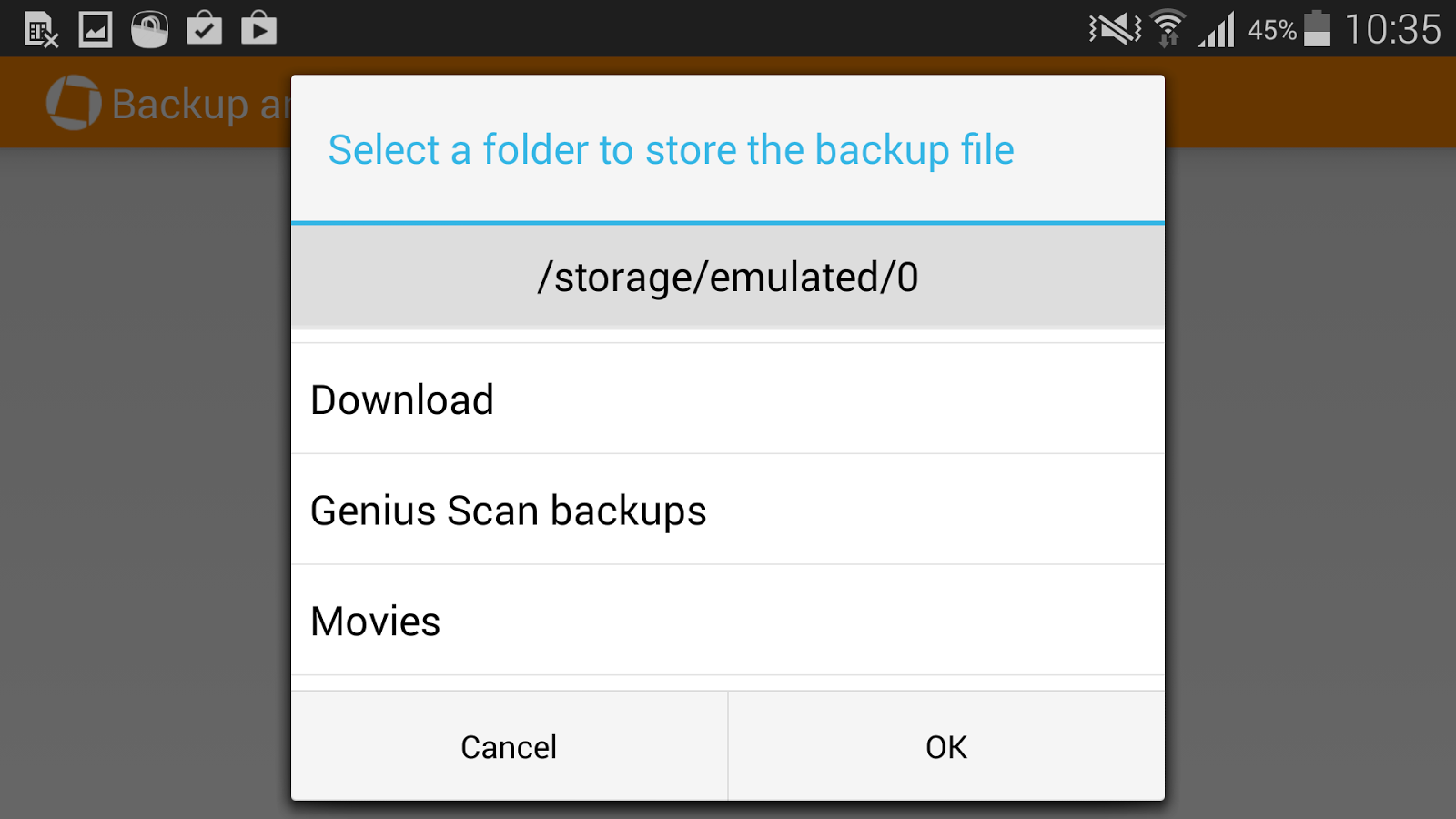This screenshot has height=819, width=1456.
Task: Tap the Play Store bag notification icon
Action: click(x=258, y=28)
